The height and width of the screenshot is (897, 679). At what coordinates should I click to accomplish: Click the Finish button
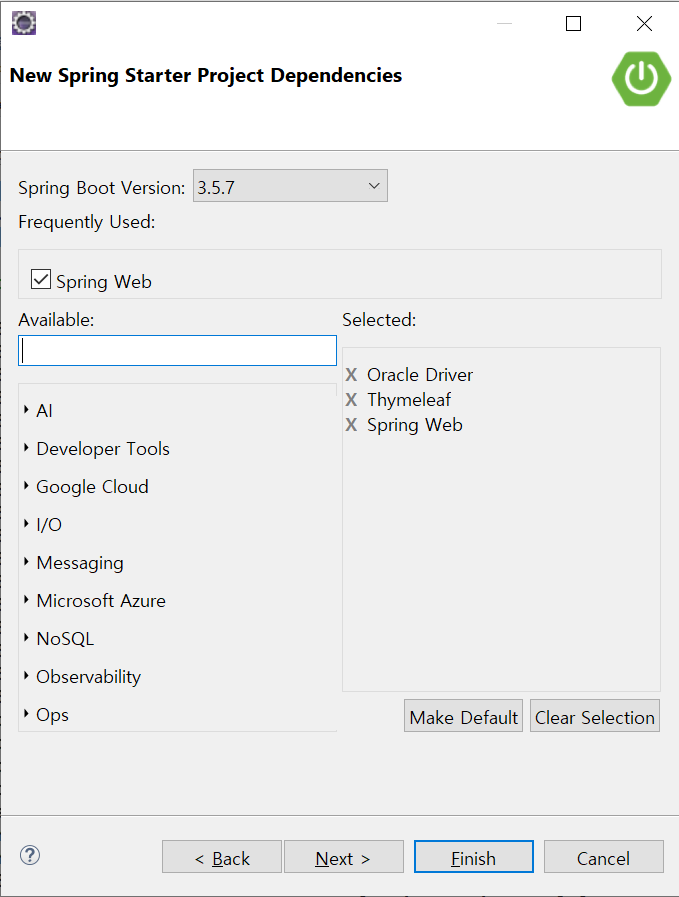pyautogui.click(x=474, y=857)
